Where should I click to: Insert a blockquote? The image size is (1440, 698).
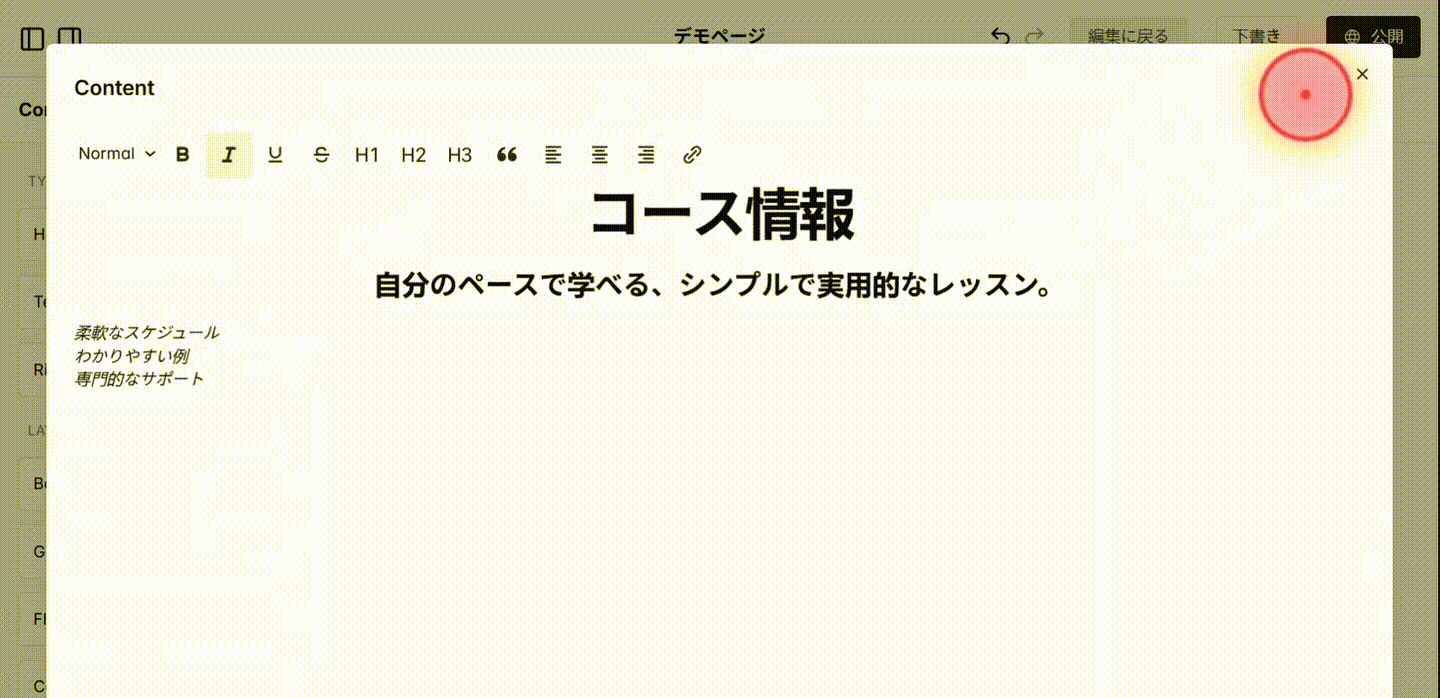click(506, 154)
